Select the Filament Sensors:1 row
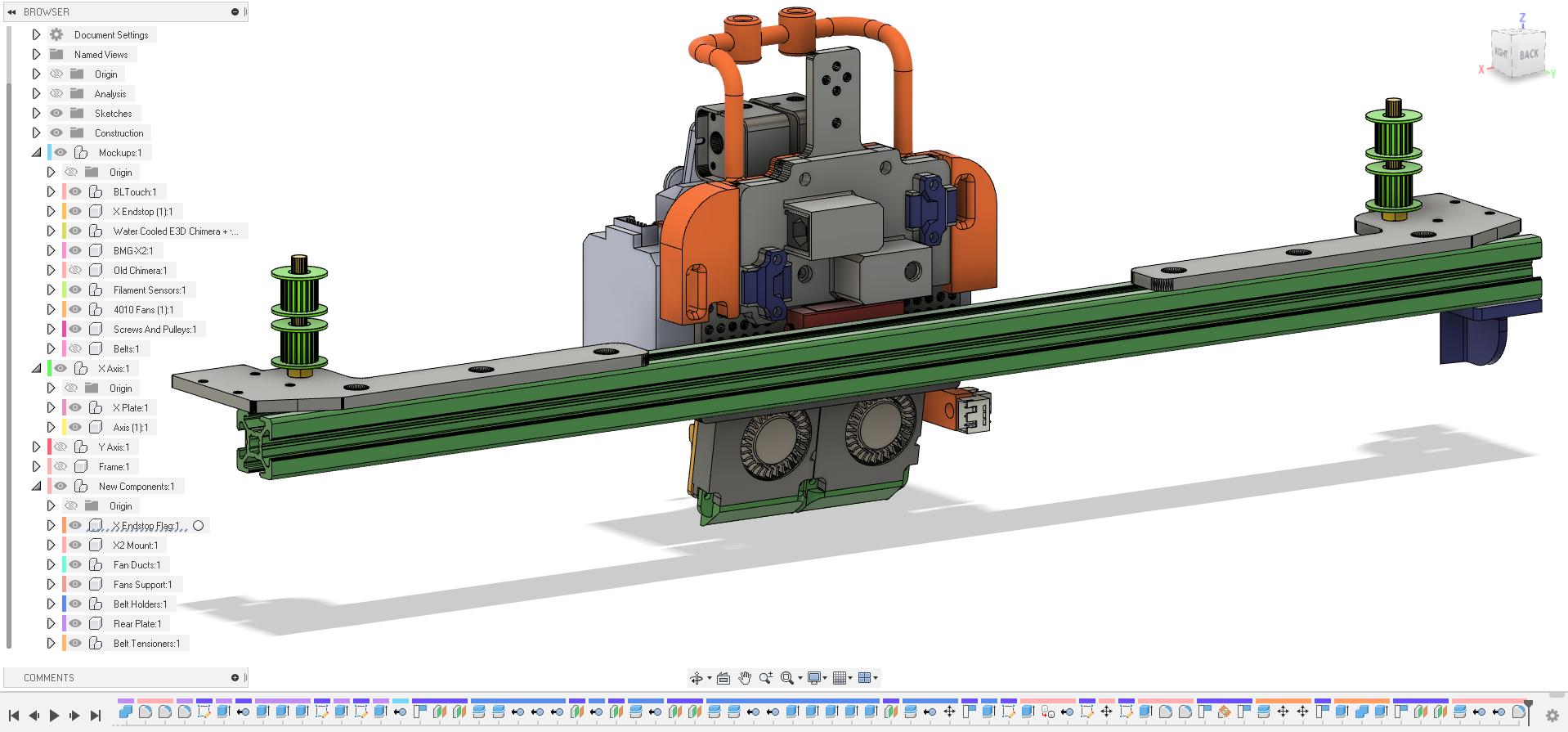 pos(128,290)
